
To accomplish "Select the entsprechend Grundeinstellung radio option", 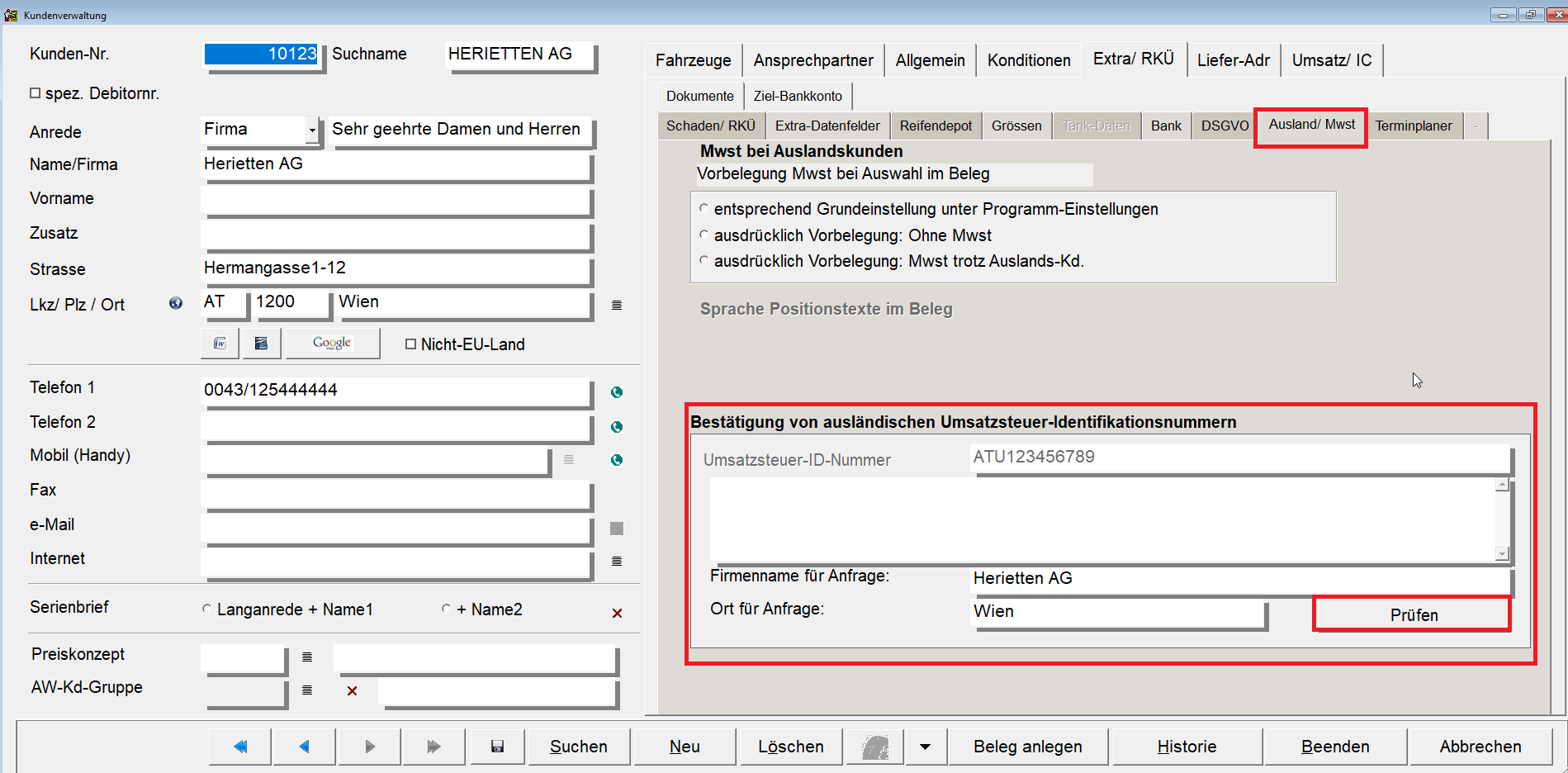I will tap(704, 208).
